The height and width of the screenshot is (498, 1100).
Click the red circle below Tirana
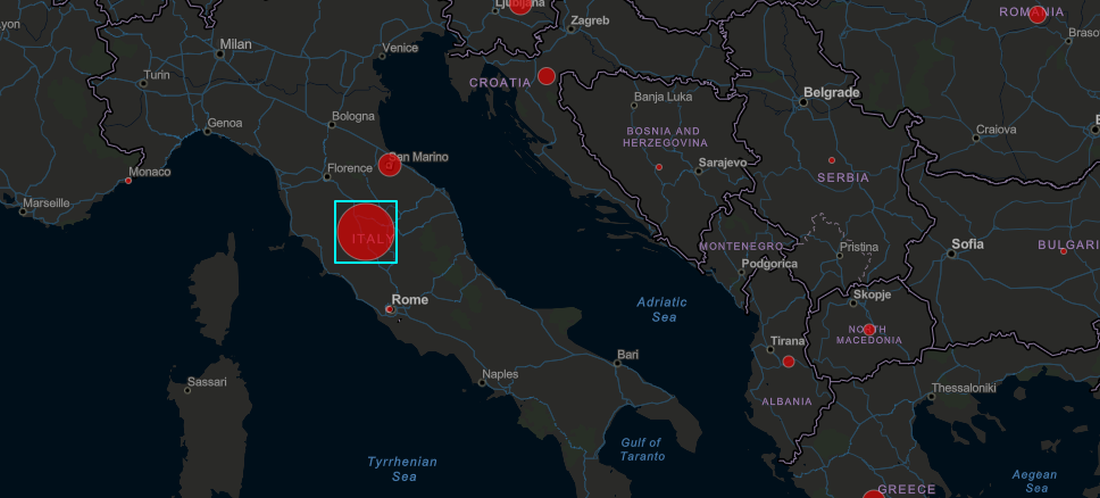tap(789, 362)
